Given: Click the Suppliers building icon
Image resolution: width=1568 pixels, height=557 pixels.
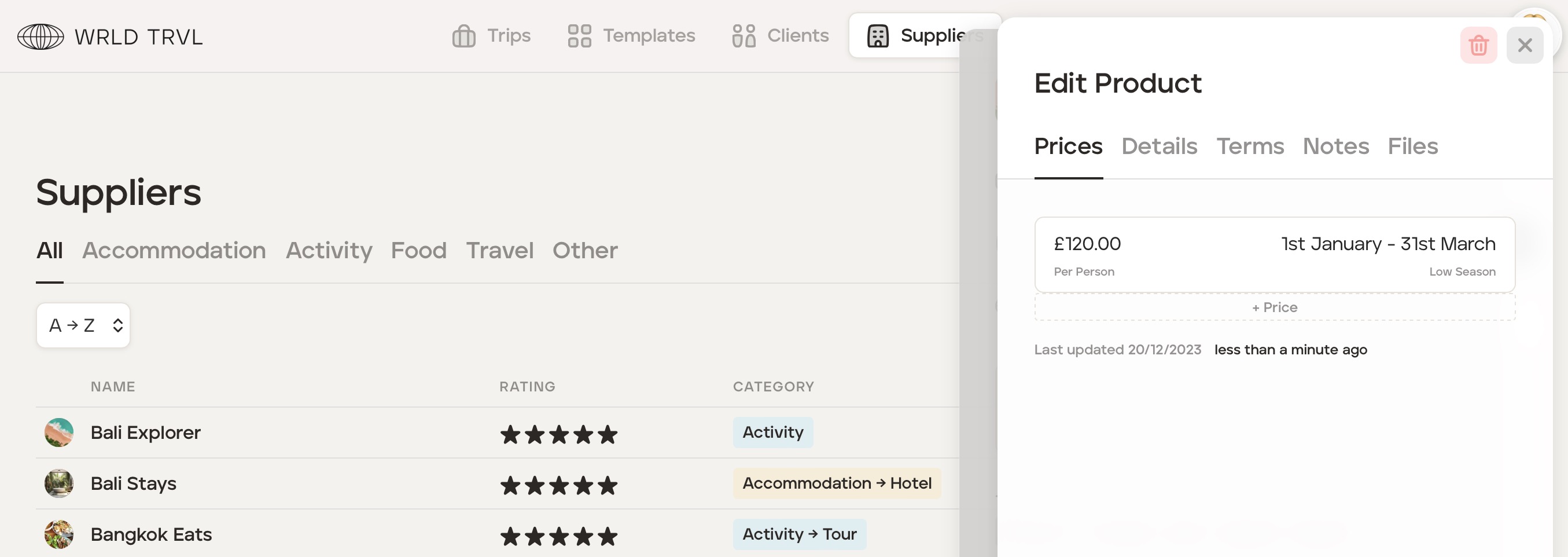Looking at the screenshot, I should point(877,36).
